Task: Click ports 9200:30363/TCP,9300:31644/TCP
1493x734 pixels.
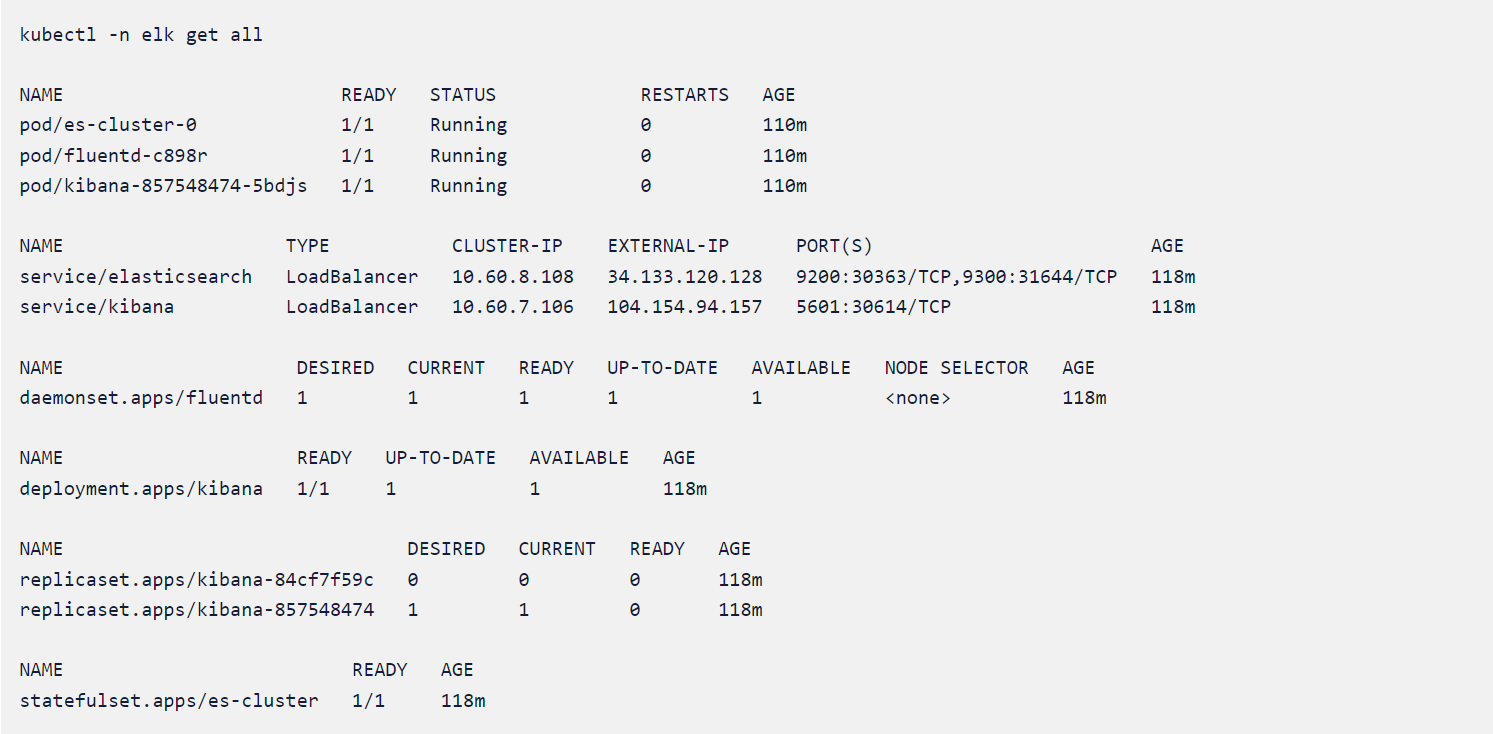Action: (957, 277)
